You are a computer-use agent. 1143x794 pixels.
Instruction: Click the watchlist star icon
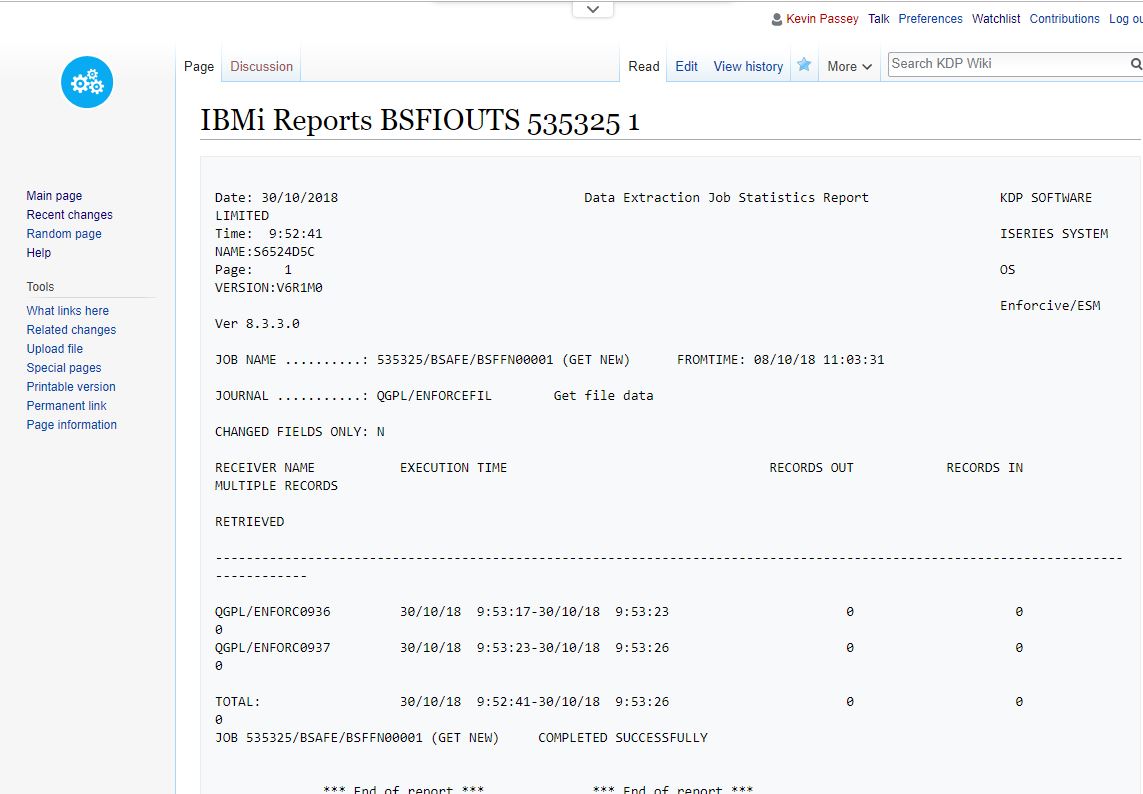(804, 65)
